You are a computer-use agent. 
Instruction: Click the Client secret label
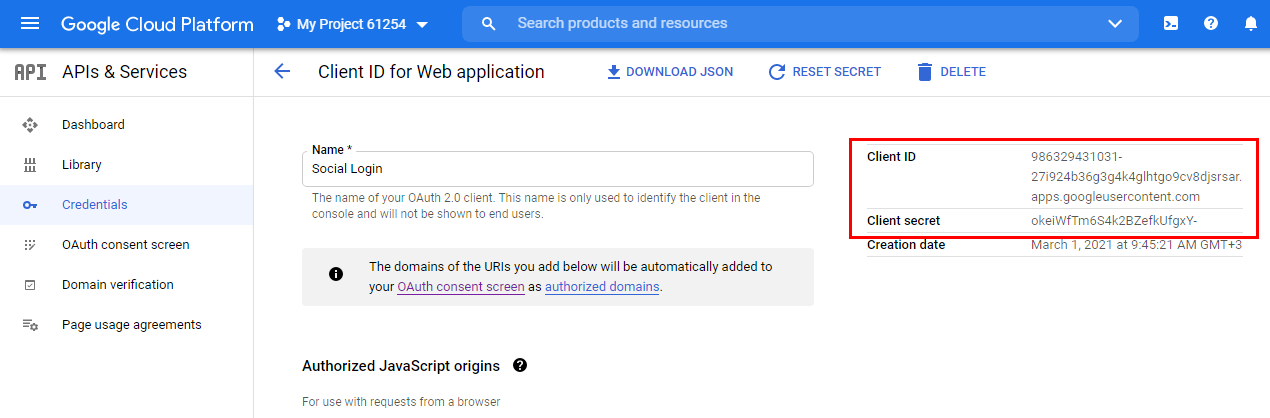tap(903, 221)
